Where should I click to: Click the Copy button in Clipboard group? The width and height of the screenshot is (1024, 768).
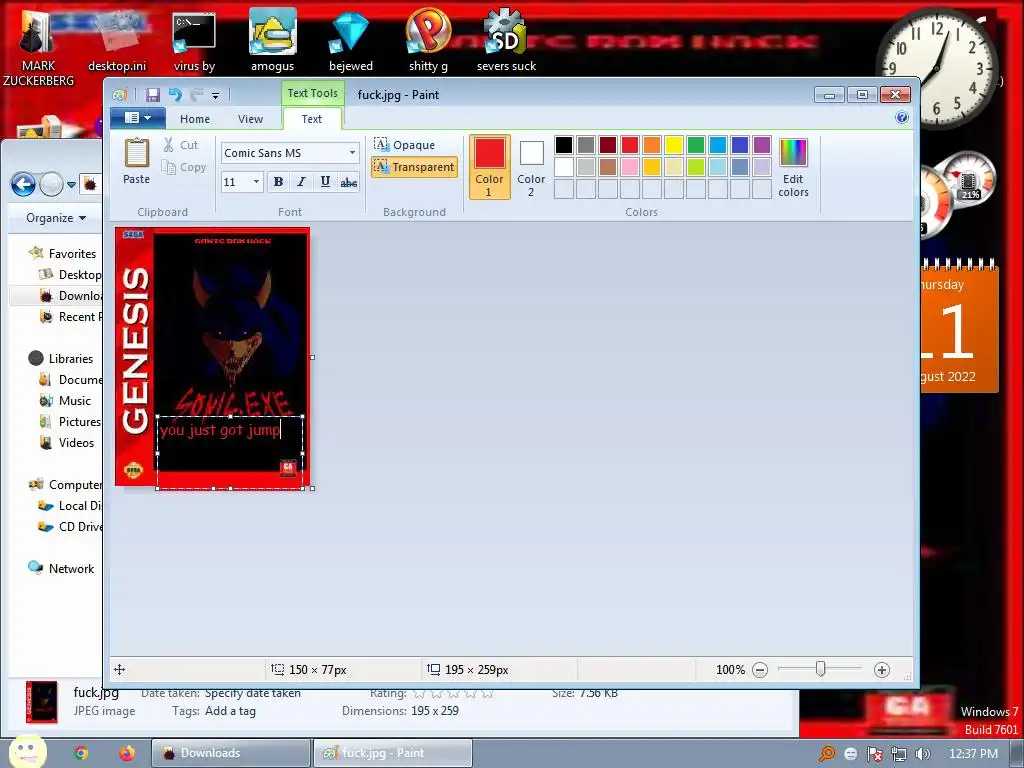pyautogui.click(x=184, y=167)
